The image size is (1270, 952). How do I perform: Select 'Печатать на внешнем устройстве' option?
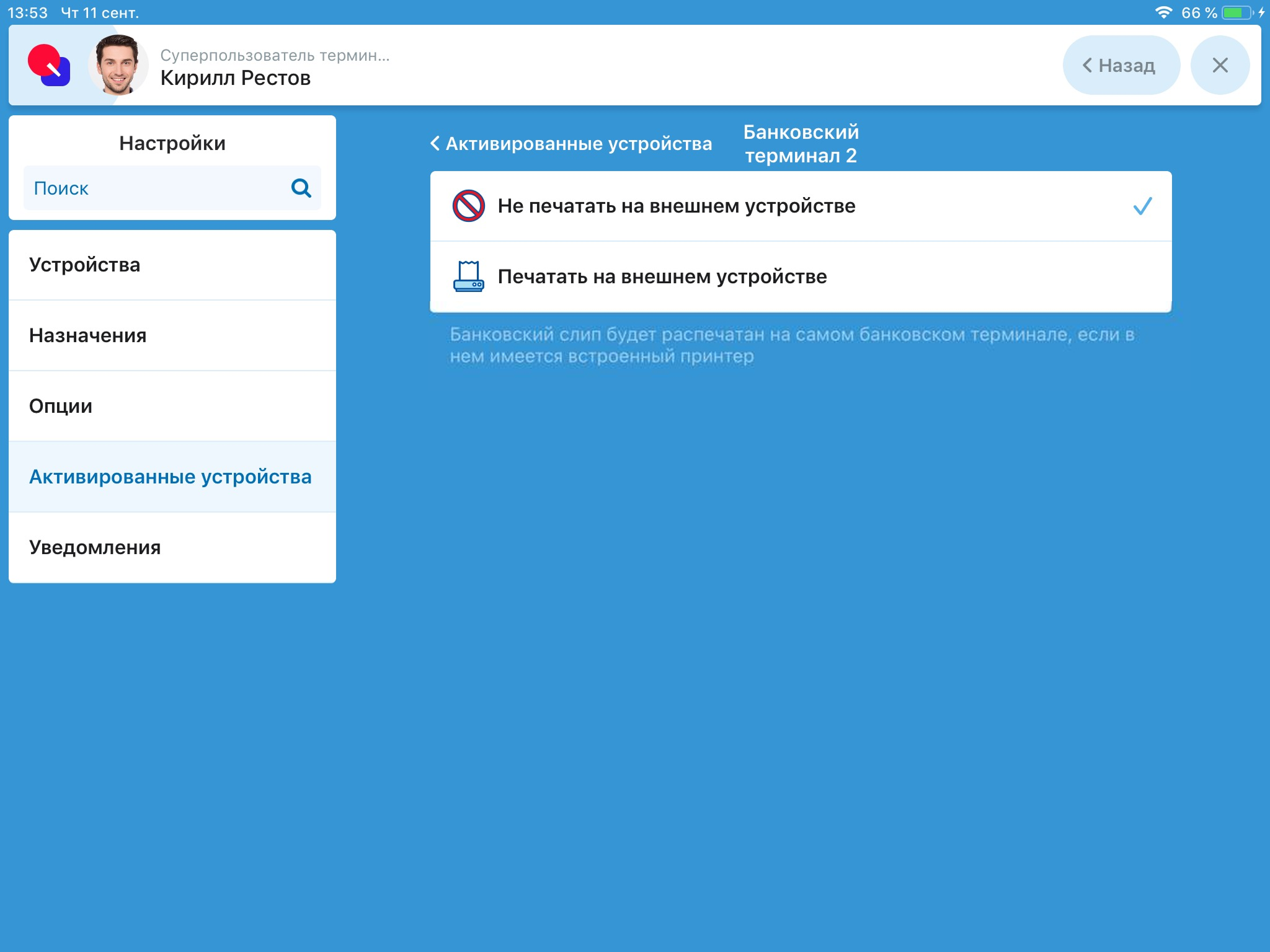coord(662,276)
